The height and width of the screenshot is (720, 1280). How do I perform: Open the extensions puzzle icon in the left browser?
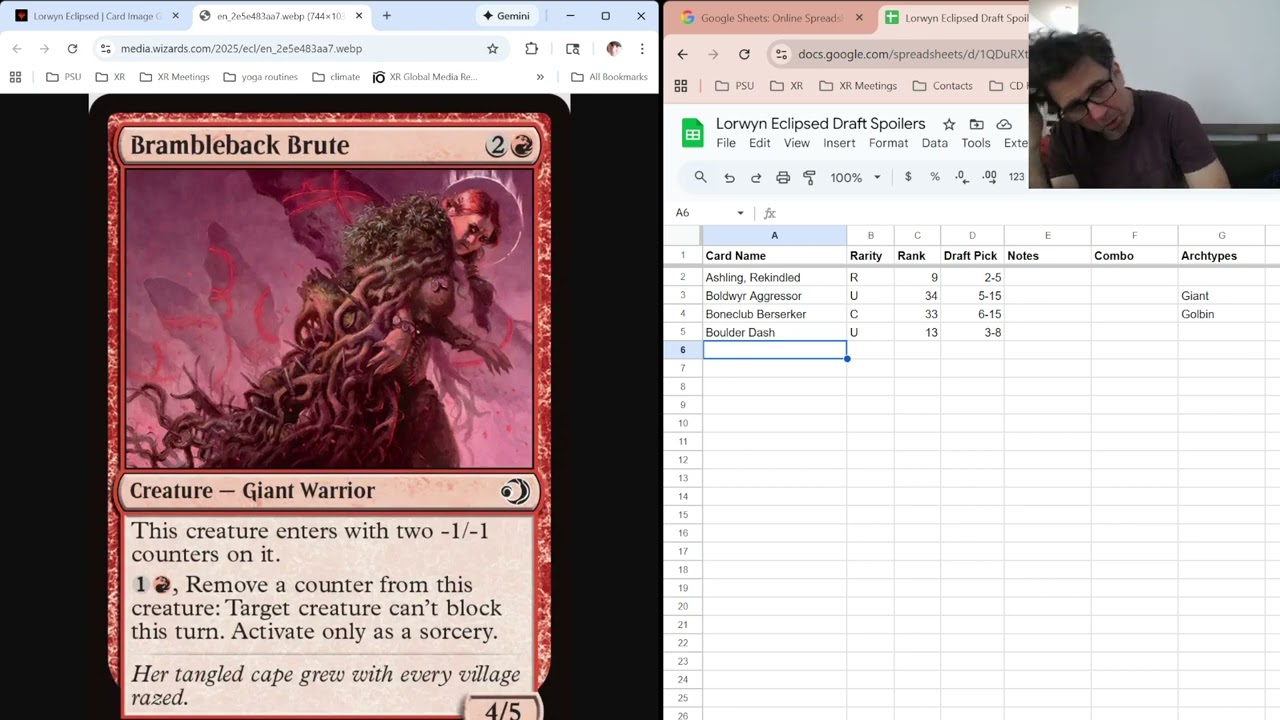point(531,48)
